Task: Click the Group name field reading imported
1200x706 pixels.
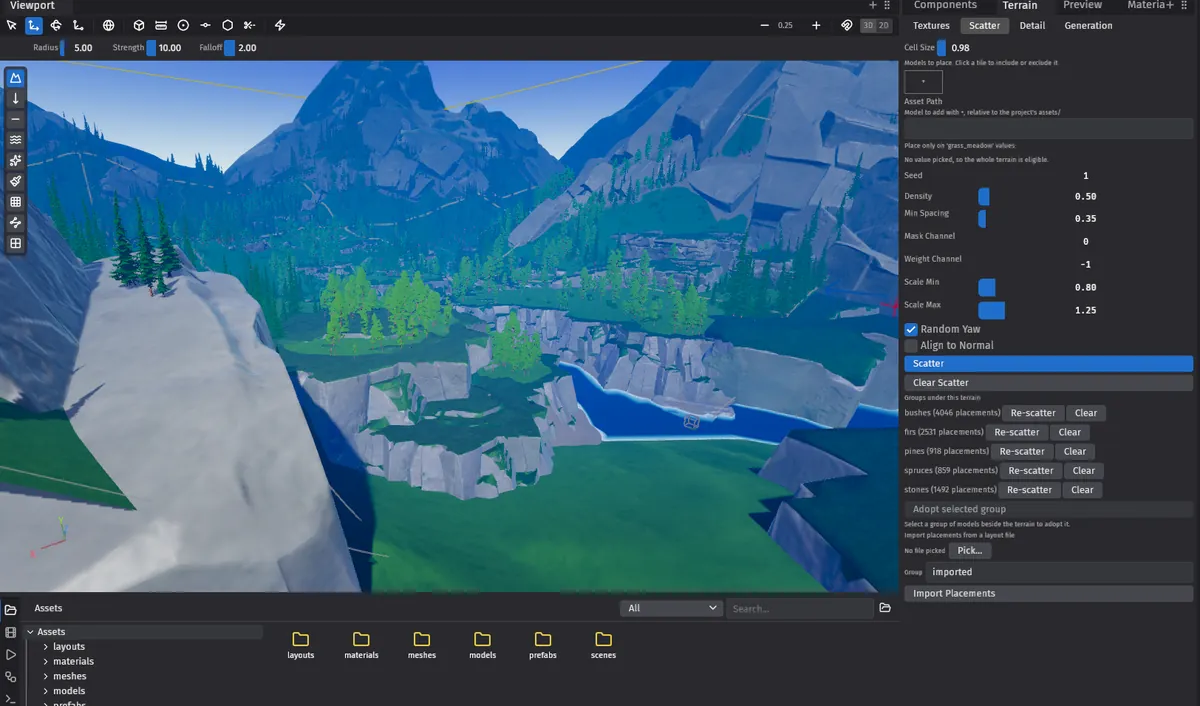Action: click(1060, 572)
